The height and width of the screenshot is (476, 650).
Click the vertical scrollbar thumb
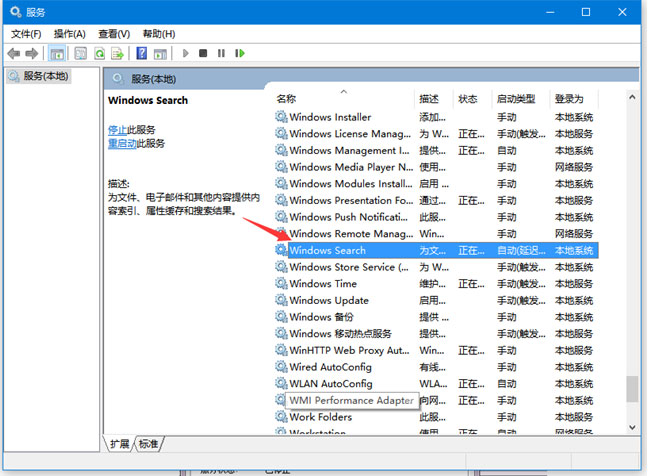coord(632,389)
